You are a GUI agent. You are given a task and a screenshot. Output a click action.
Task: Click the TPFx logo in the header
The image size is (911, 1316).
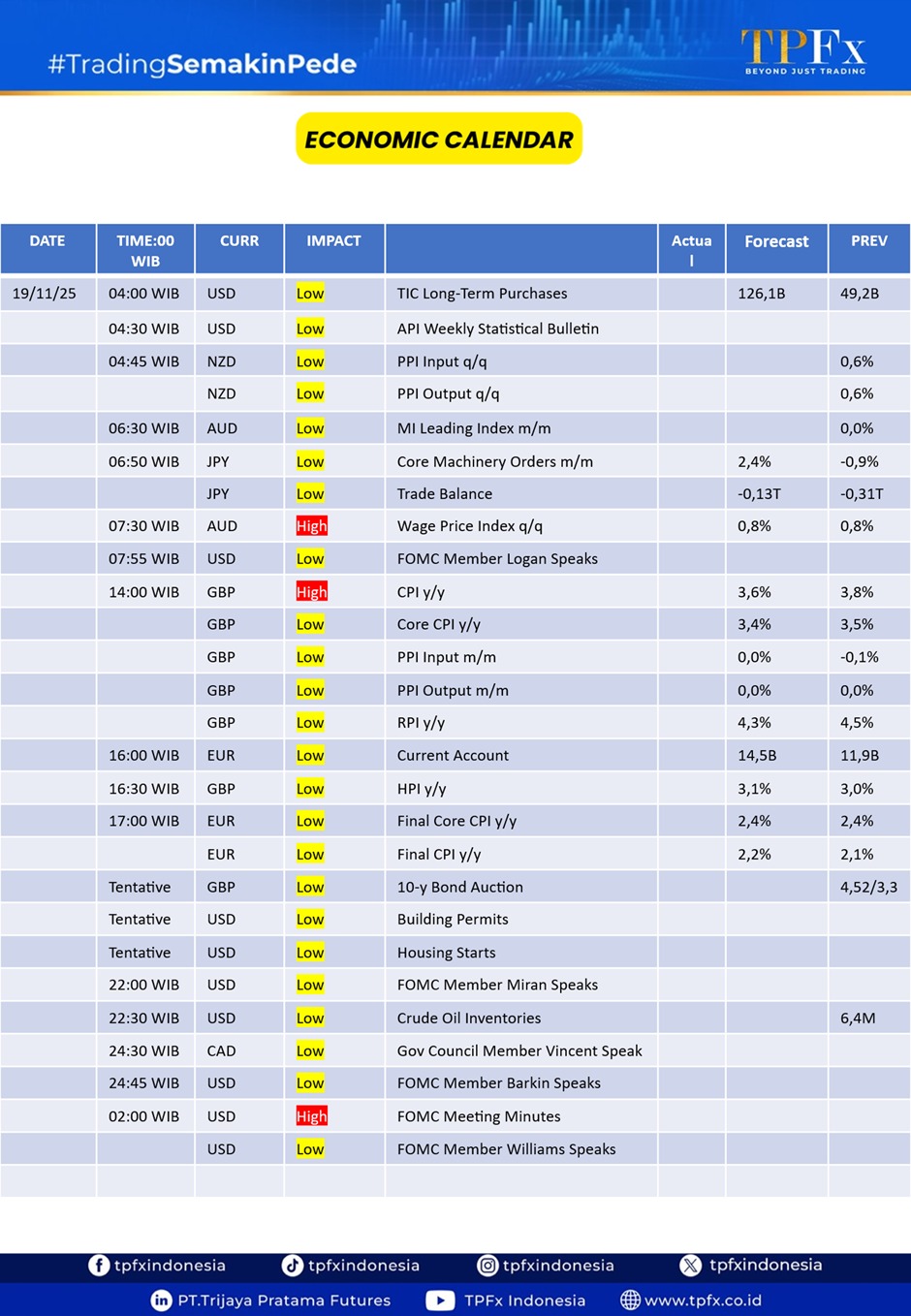[x=803, y=51]
